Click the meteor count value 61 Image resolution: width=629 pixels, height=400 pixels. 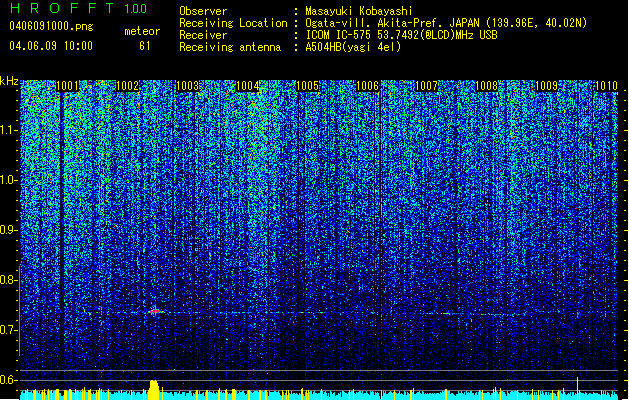145,46
